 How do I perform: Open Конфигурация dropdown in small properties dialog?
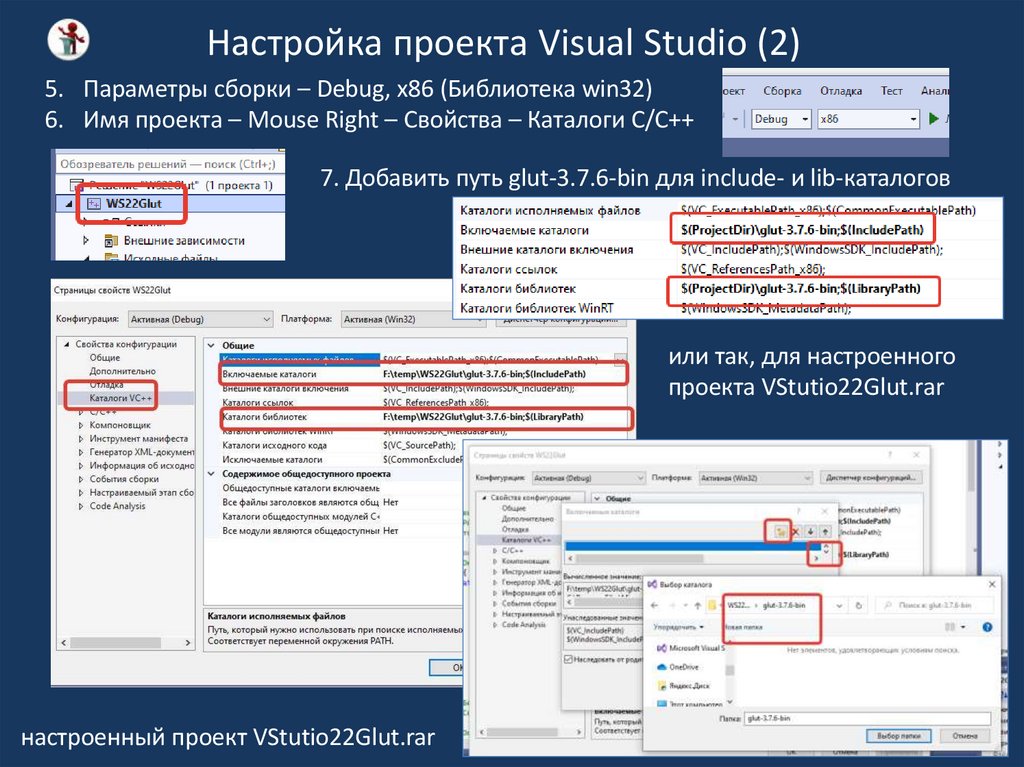[x=588, y=478]
